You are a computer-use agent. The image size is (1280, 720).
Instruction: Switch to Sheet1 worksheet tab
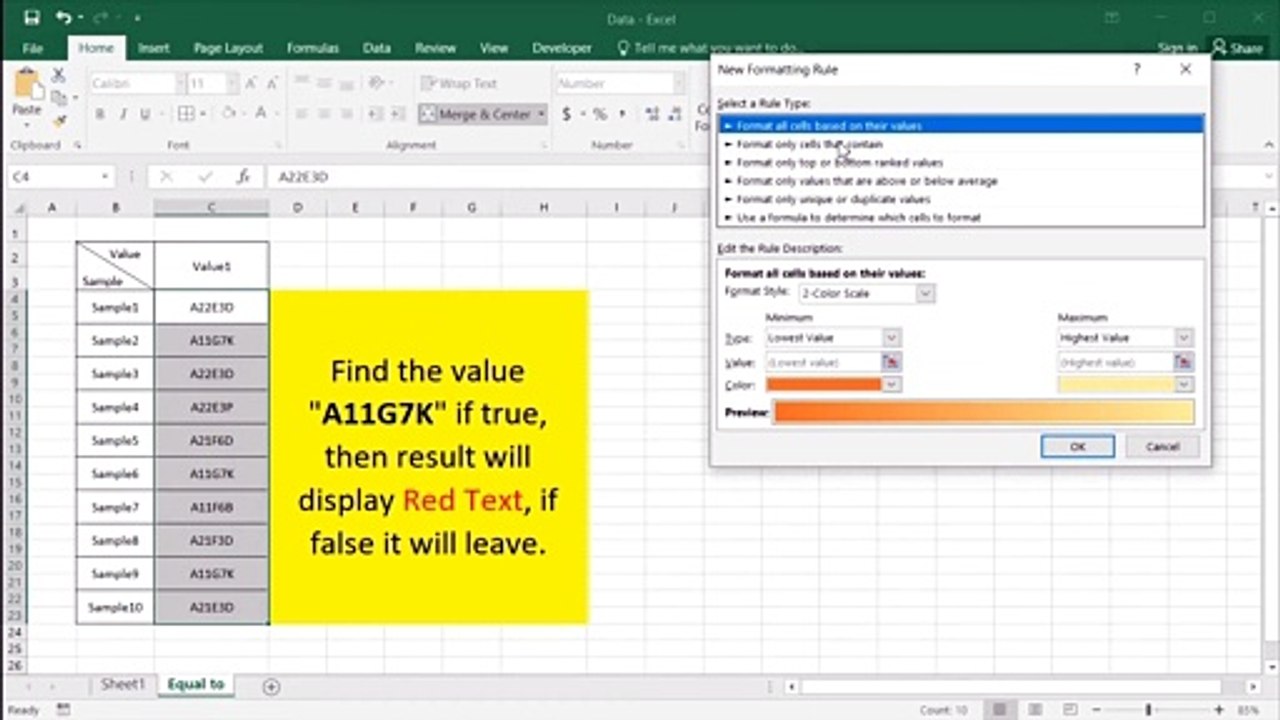click(x=123, y=685)
